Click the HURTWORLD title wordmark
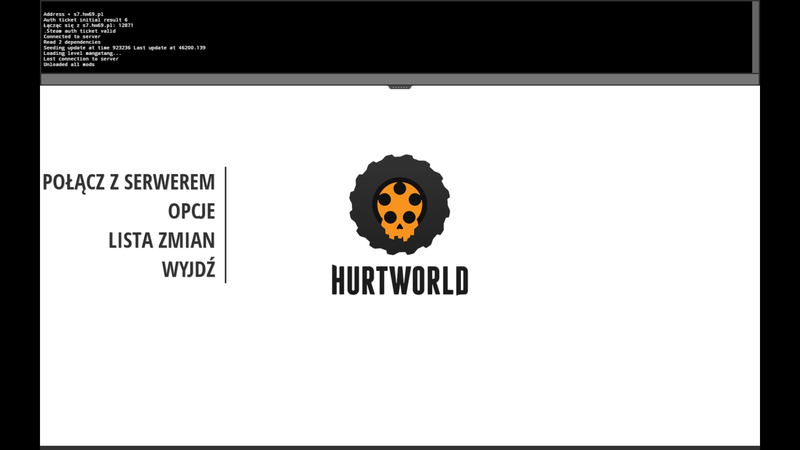The width and height of the screenshot is (800, 450). pyautogui.click(x=399, y=280)
